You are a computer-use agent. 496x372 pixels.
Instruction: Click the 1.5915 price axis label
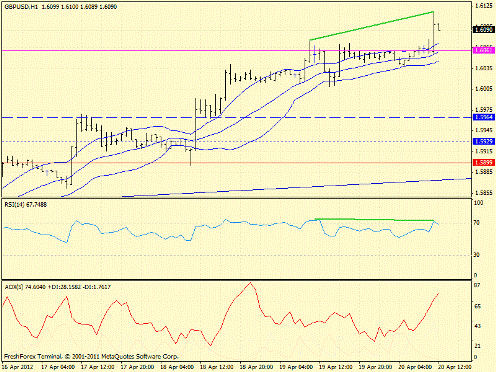coord(484,151)
